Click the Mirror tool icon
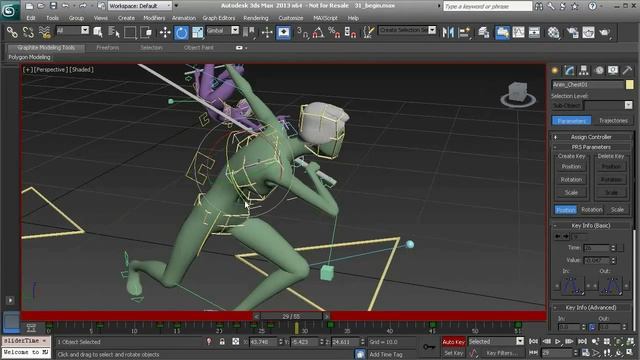This screenshot has width=640, height=360. point(448,32)
